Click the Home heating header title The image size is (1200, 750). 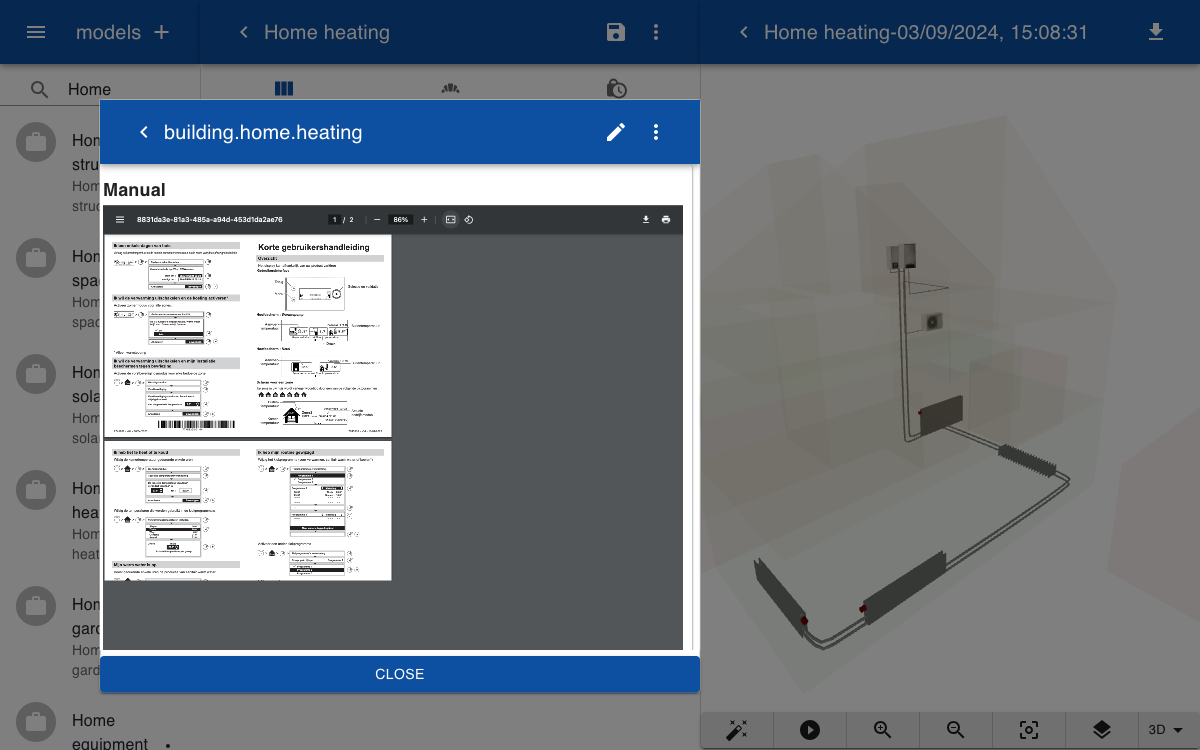327,32
